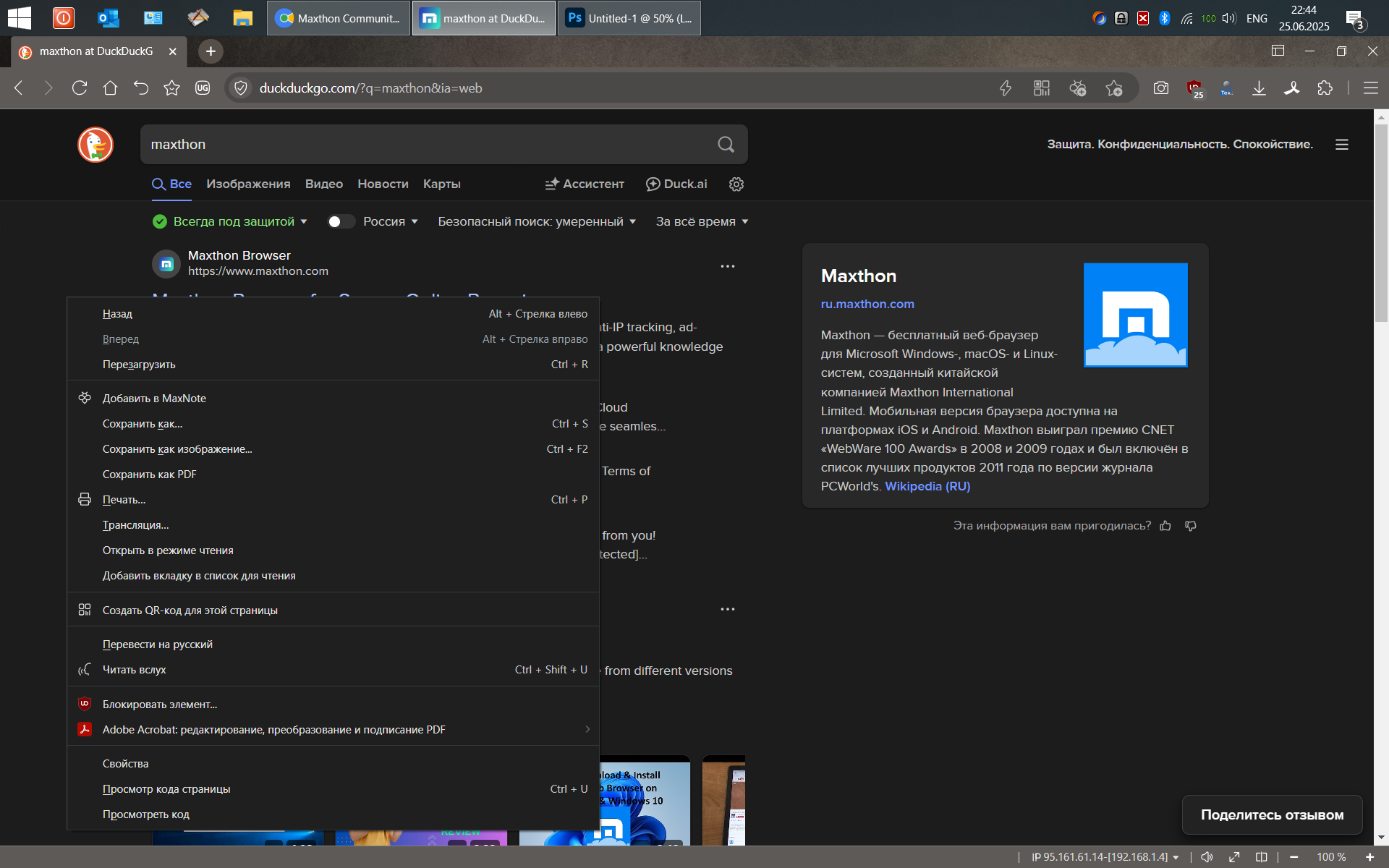Screen dimensions: 1389x868
Task: Click the lightning bolt icon in address bar
Action: click(x=1006, y=88)
